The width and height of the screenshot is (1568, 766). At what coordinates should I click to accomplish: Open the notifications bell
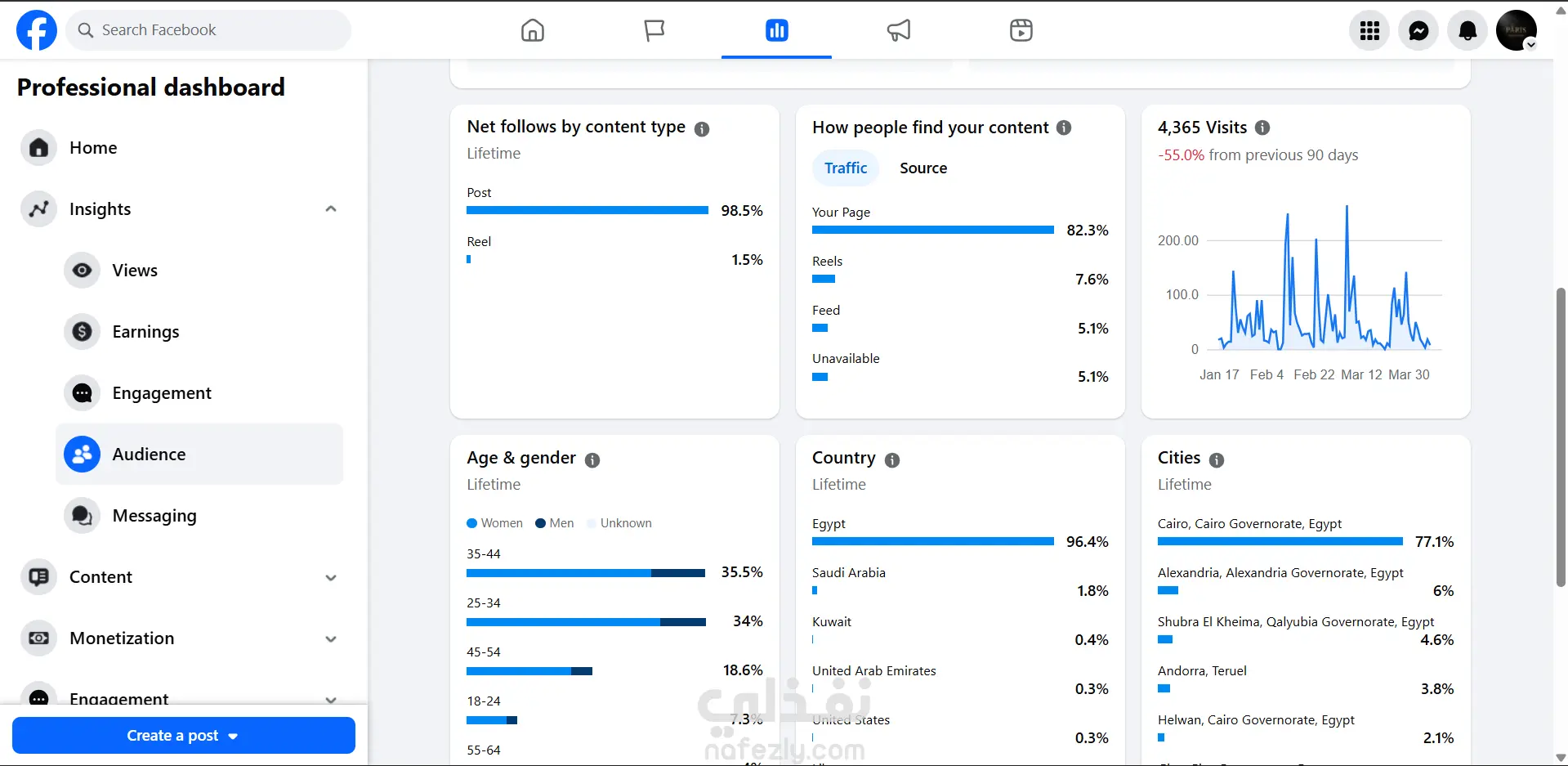coord(1467,31)
